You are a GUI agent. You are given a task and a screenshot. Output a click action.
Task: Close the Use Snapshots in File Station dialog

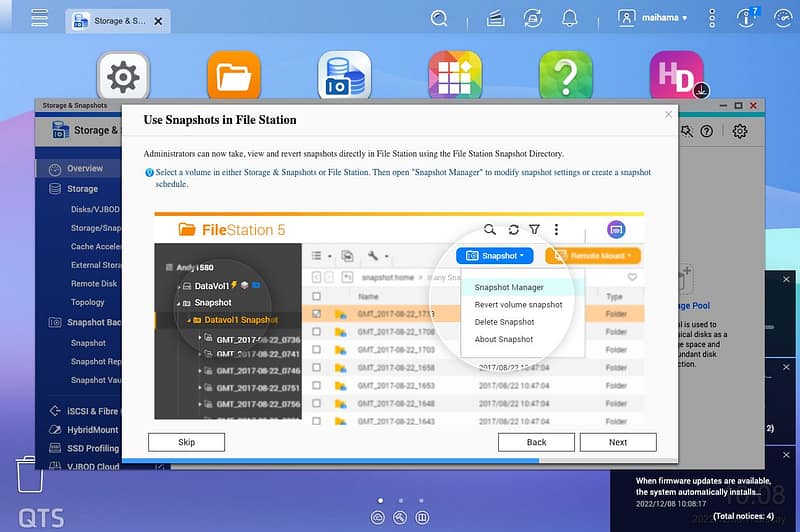(x=668, y=114)
